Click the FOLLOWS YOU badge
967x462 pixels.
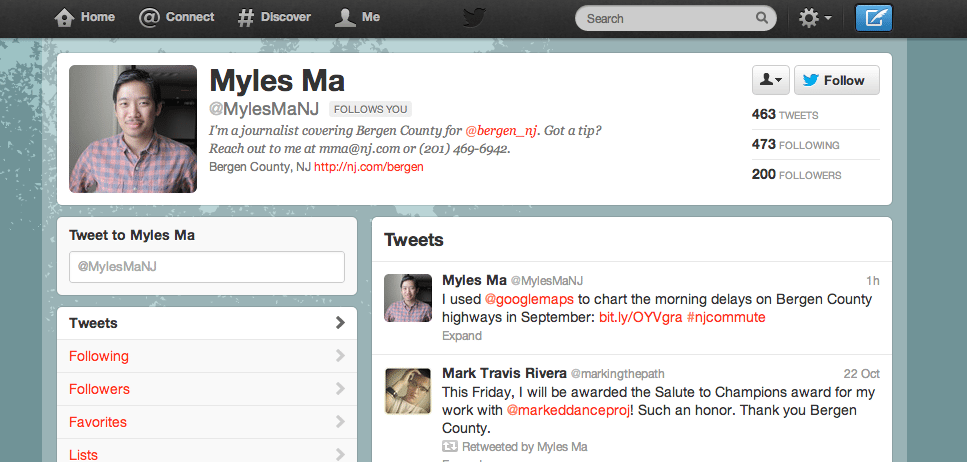(370, 109)
